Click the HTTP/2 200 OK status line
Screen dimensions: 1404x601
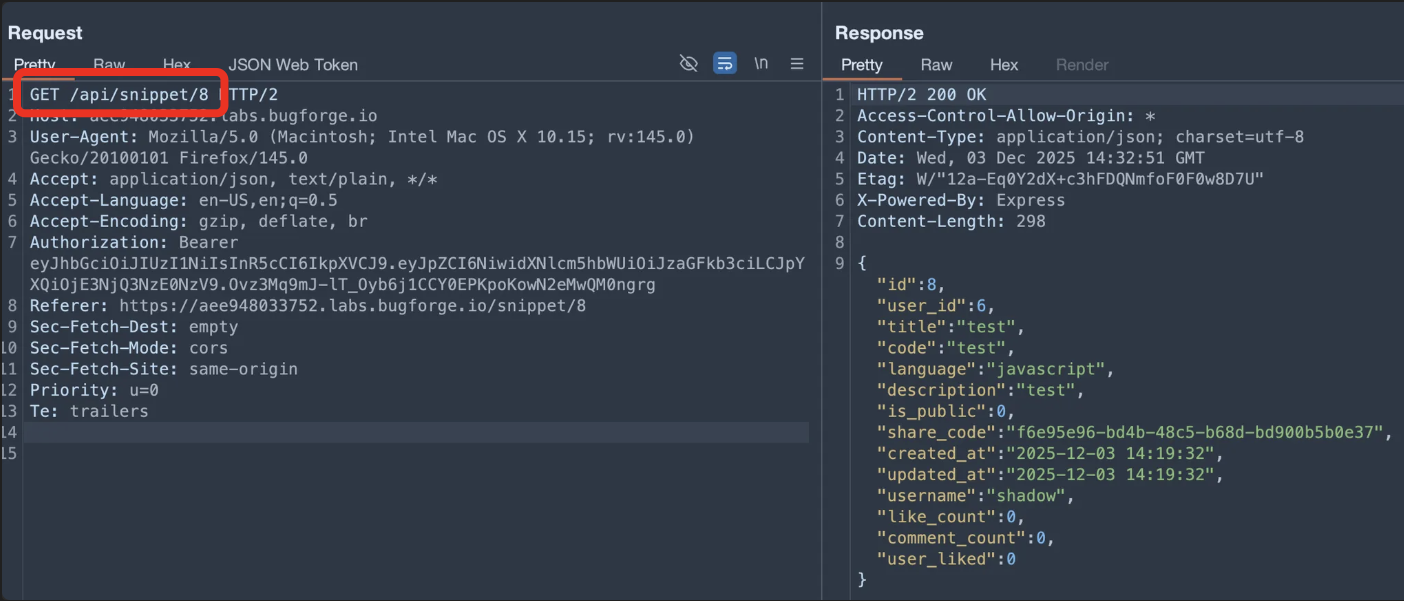[x=921, y=95]
